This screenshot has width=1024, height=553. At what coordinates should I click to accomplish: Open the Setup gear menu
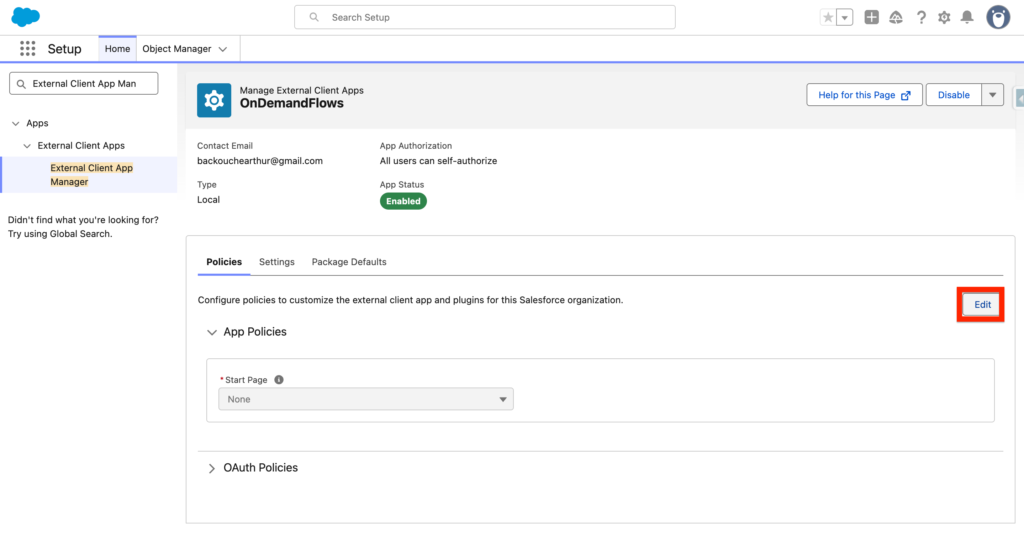[x=944, y=17]
